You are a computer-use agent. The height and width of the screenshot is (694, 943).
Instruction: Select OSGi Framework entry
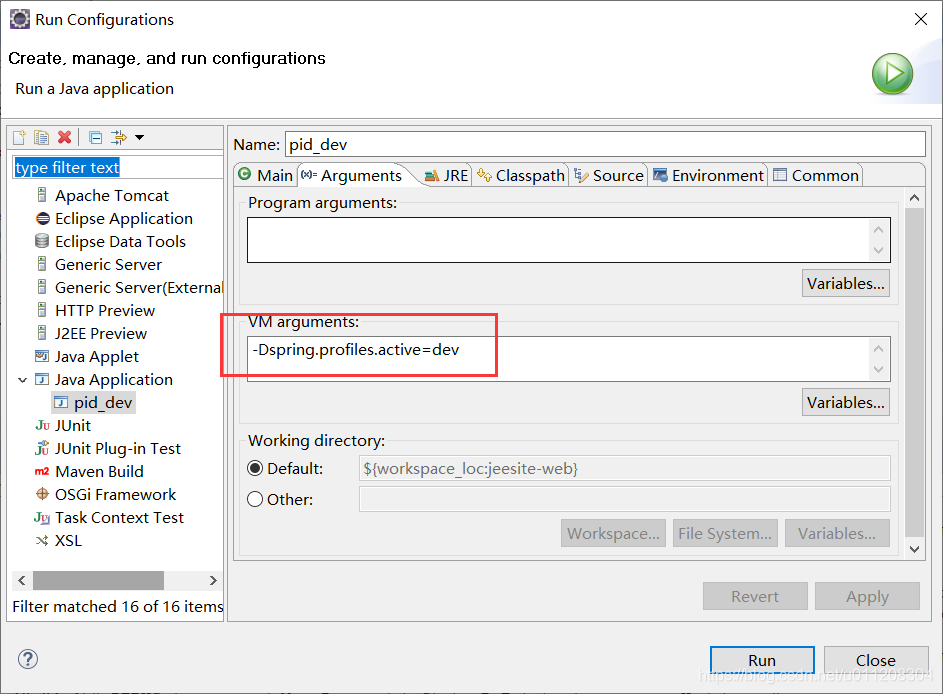115,494
